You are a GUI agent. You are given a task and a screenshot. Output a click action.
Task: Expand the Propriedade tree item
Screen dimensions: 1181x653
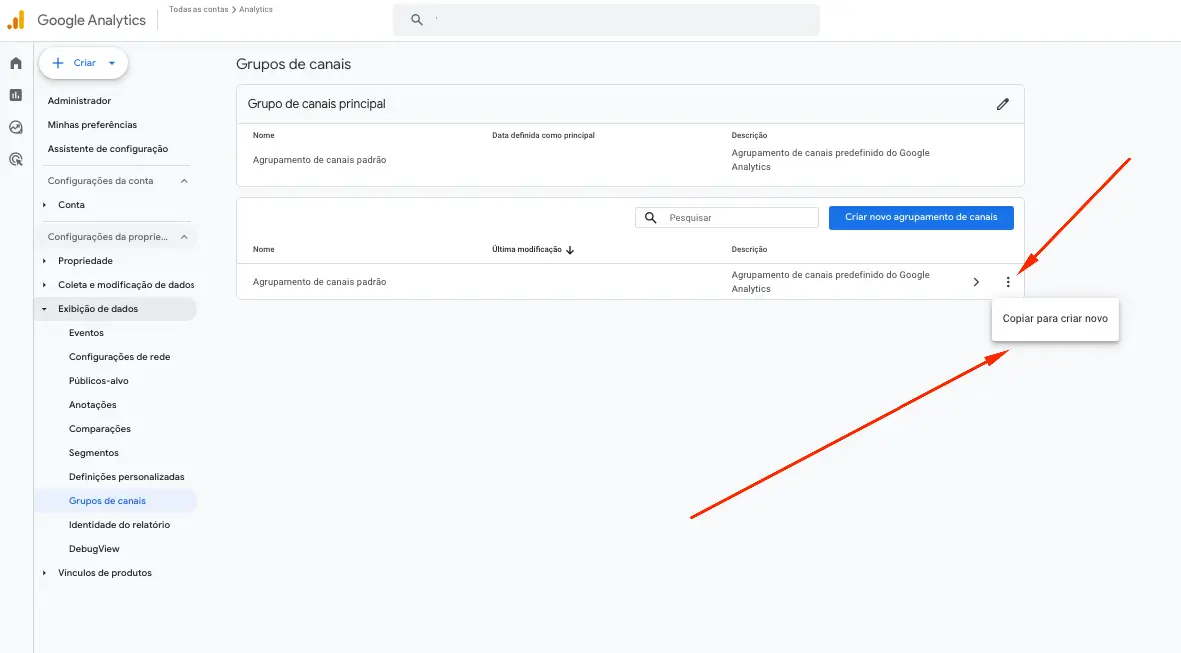(43, 260)
